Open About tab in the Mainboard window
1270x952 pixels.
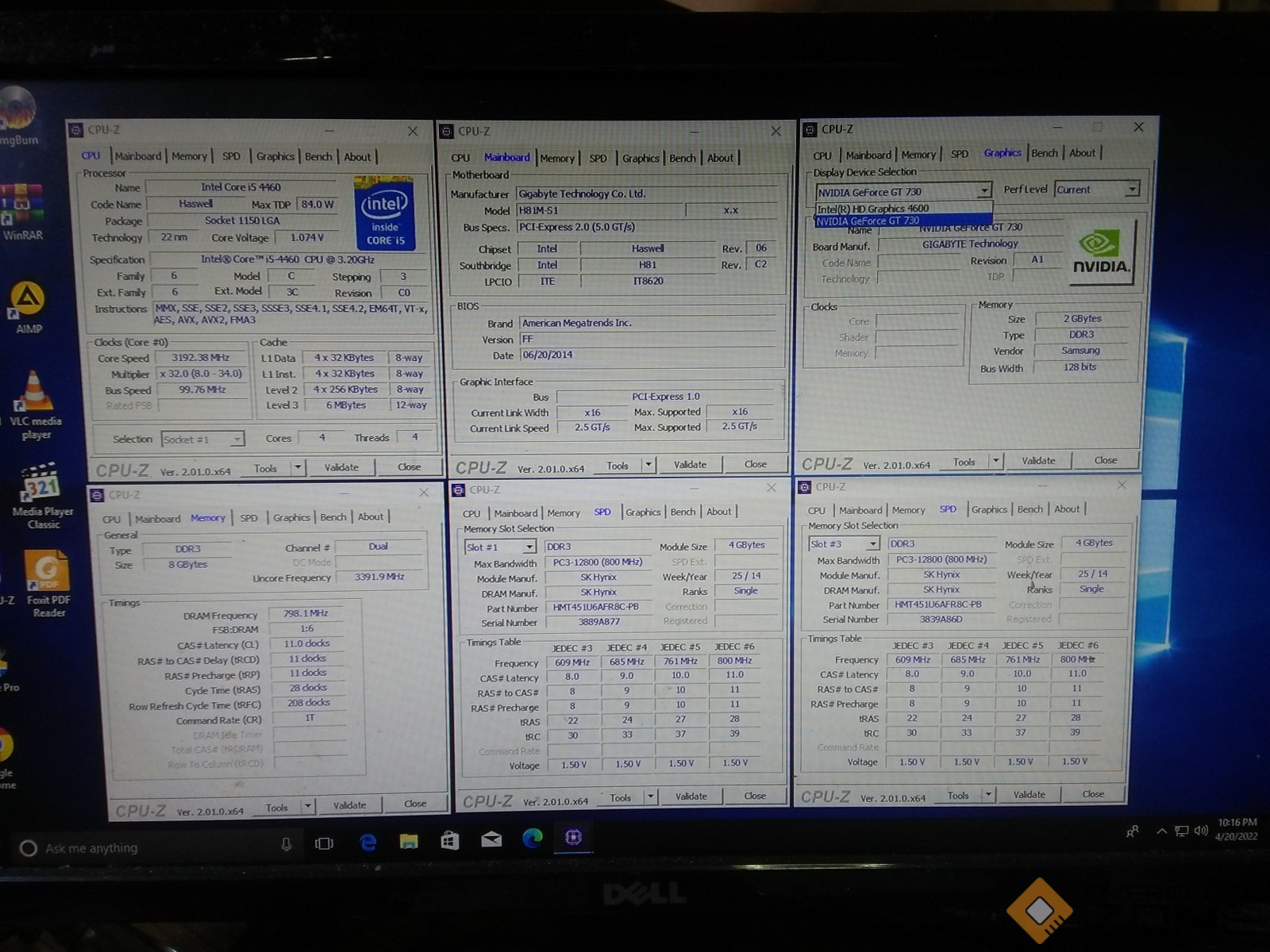[720, 158]
